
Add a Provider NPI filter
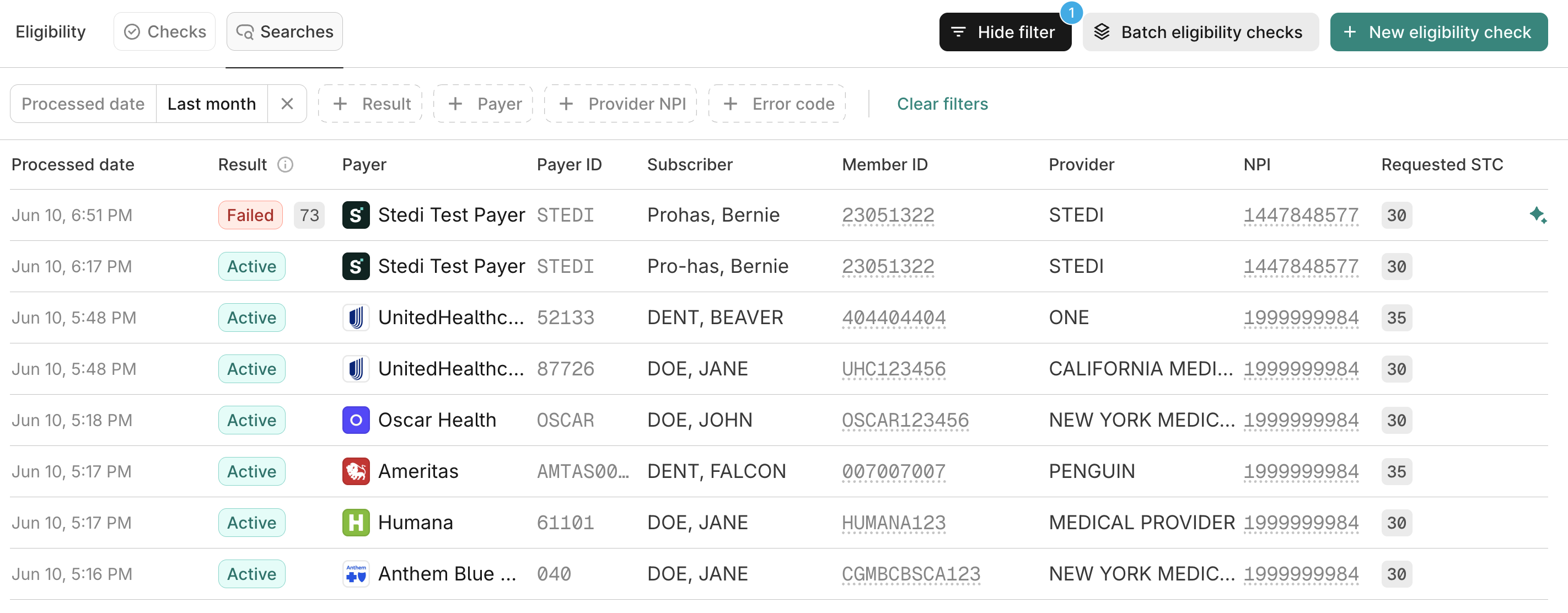coord(621,104)
